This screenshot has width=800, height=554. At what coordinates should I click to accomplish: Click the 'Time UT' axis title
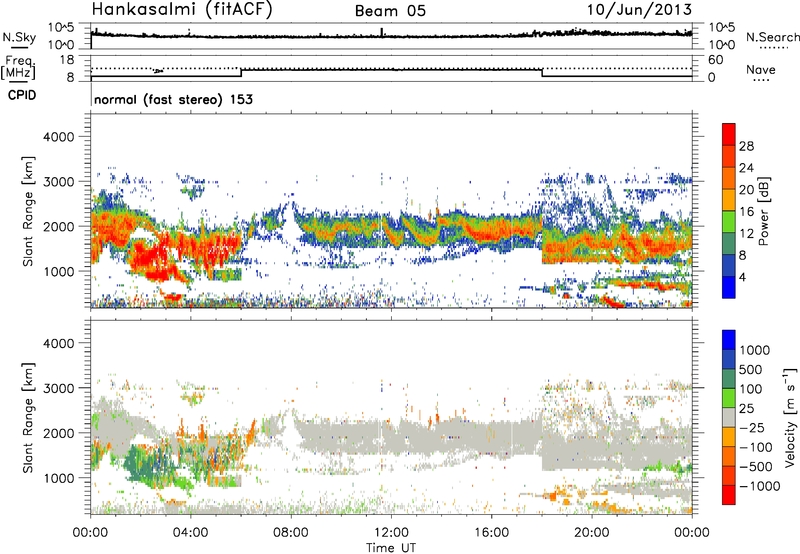tap(391, 548)
